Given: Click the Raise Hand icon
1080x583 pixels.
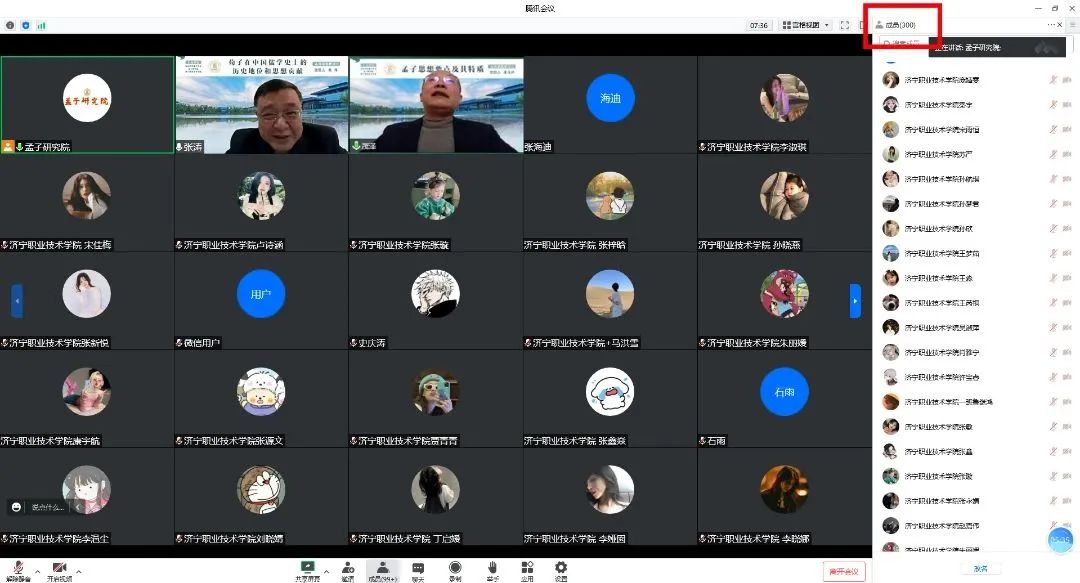Looking at the screenshot, I should 492,568.
